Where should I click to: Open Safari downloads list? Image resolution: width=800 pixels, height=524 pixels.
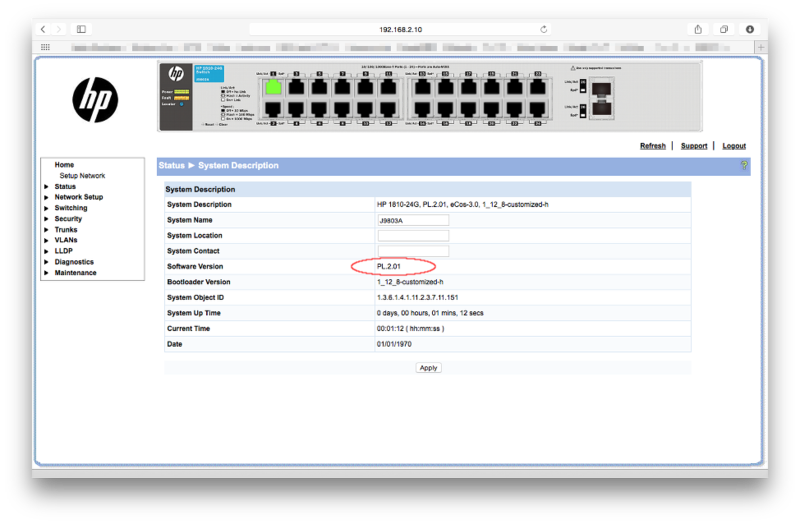[749, 29]
